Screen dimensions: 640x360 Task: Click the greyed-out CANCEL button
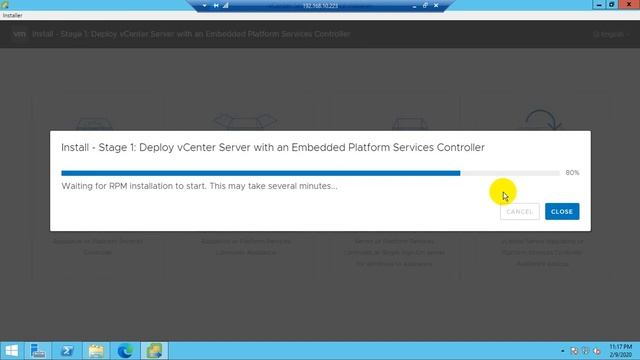520,211
